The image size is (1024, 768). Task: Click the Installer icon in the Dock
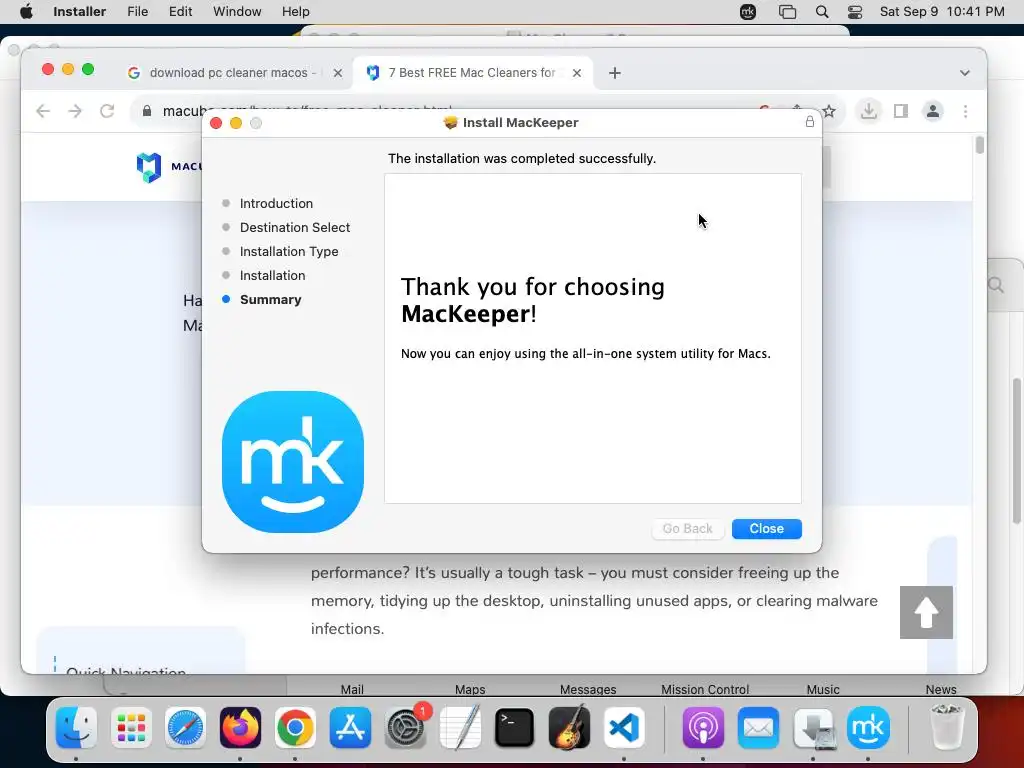pos(814,728)
